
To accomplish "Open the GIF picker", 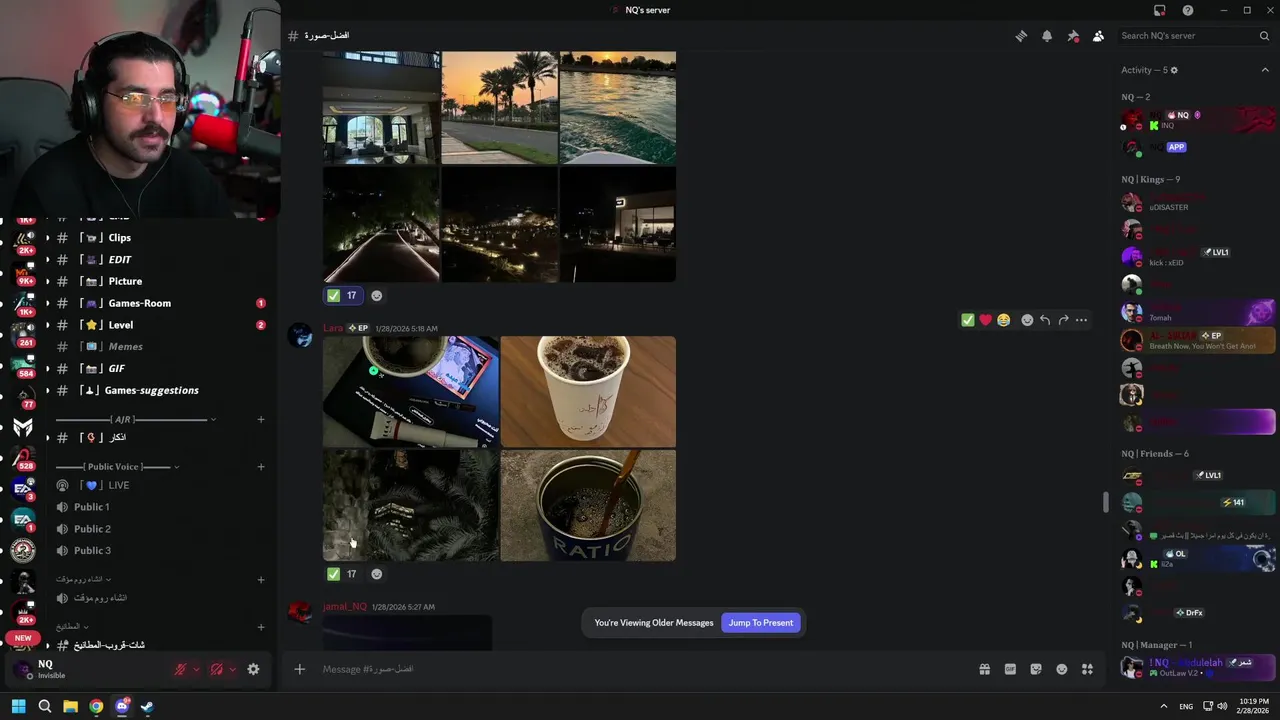I will pyautogui.click(x=1010, y=669).
